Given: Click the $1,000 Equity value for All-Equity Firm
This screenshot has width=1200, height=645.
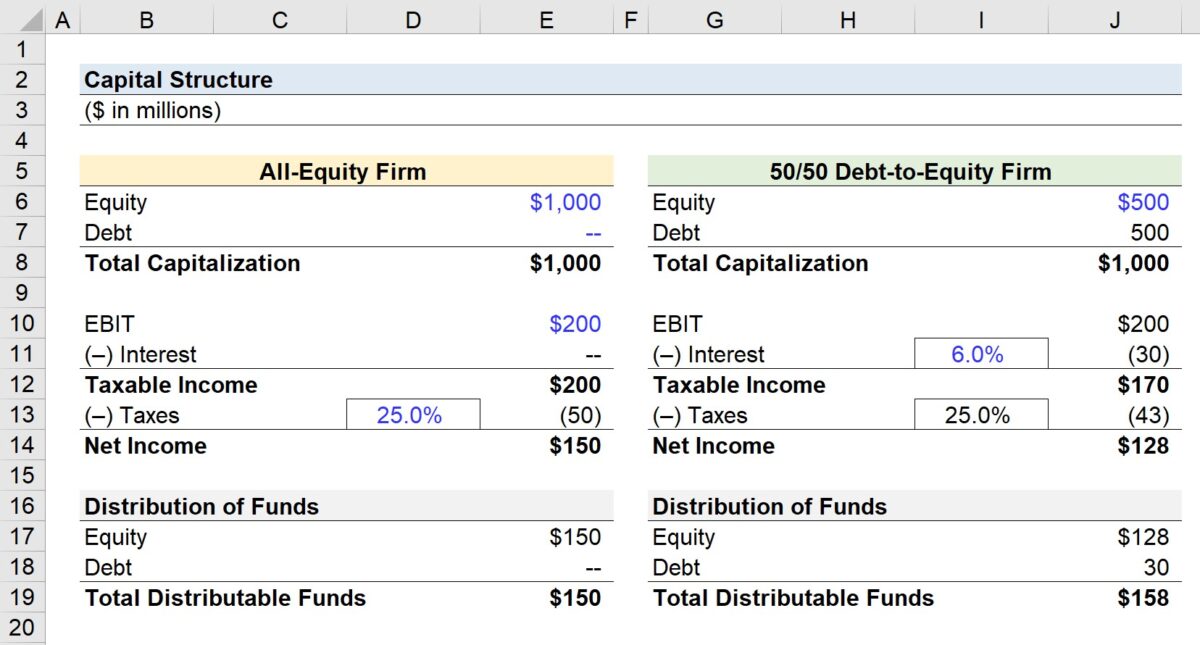Looking at the screenshot, I should coord(566,202).
